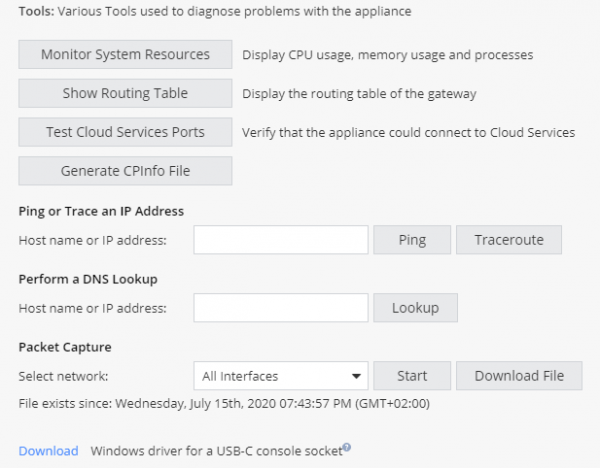The height and width of the screenshot is (468, 600).
Task: Click the help icon after console socket
Action: click(347, 448)
